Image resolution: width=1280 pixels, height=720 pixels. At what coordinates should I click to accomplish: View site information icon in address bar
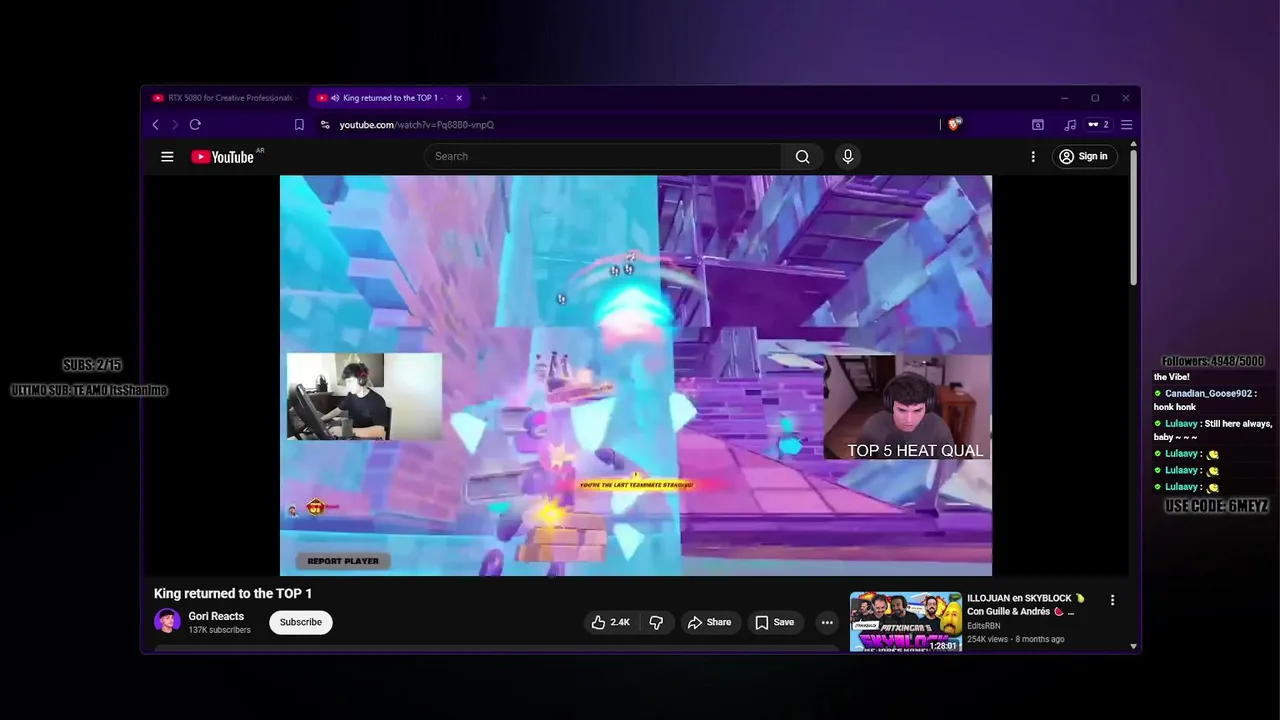325,125
